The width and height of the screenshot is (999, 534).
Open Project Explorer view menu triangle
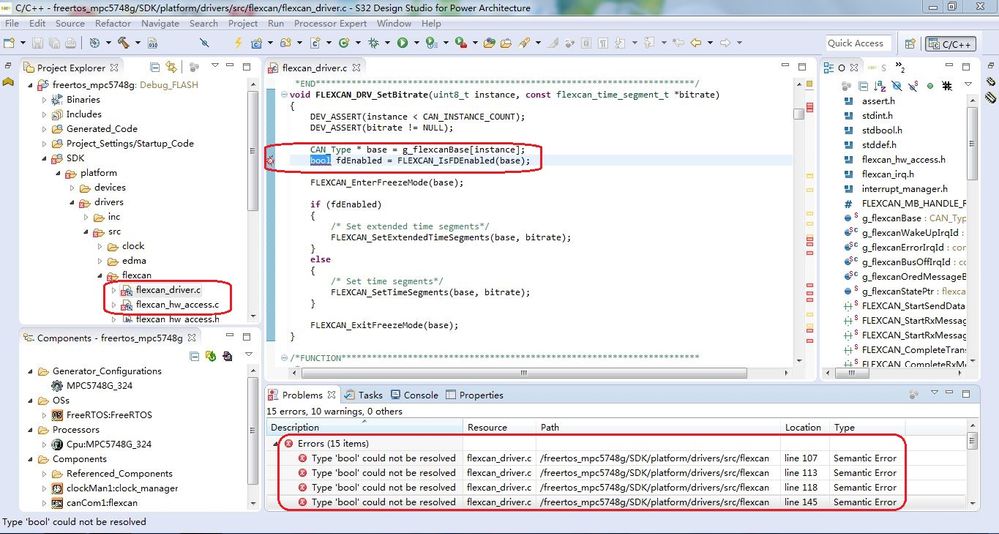pyautogui.click(x=215, y=65)
